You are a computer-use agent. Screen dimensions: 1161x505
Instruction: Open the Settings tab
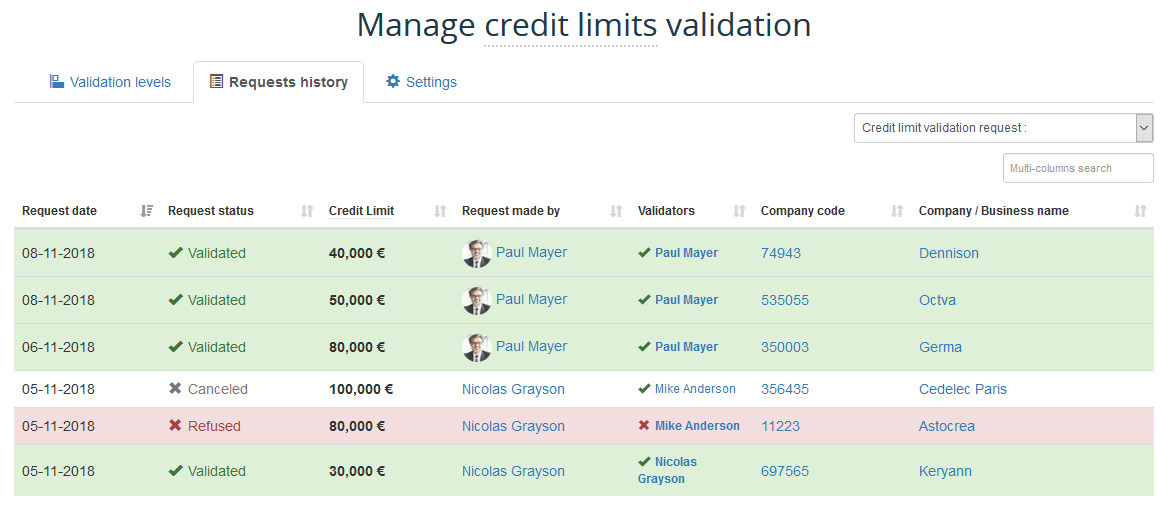[421, 82]
